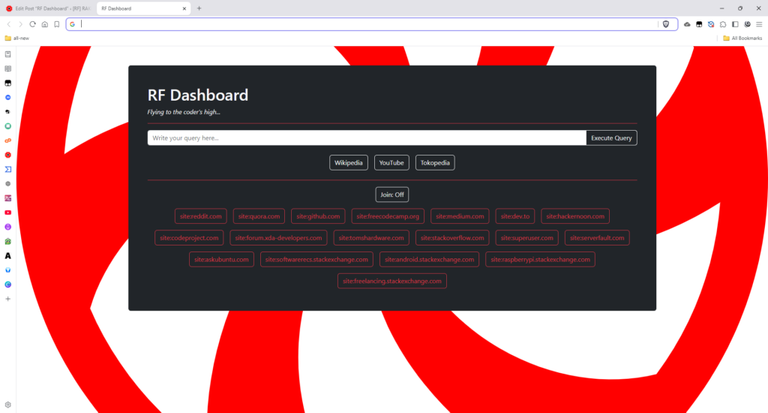Switch to the Edit Post tab
The height and width of the screenshot is (413, 768).
point(47,8)
